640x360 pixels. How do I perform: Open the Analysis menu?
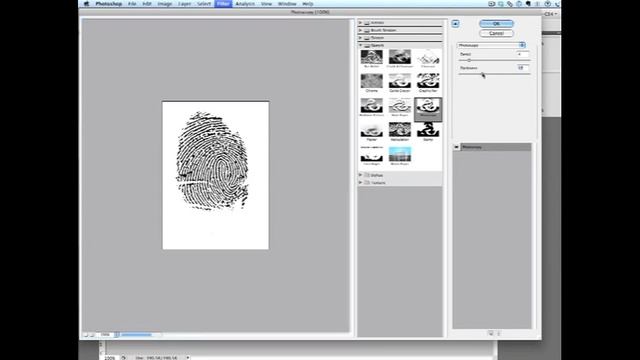coord(245,4)
